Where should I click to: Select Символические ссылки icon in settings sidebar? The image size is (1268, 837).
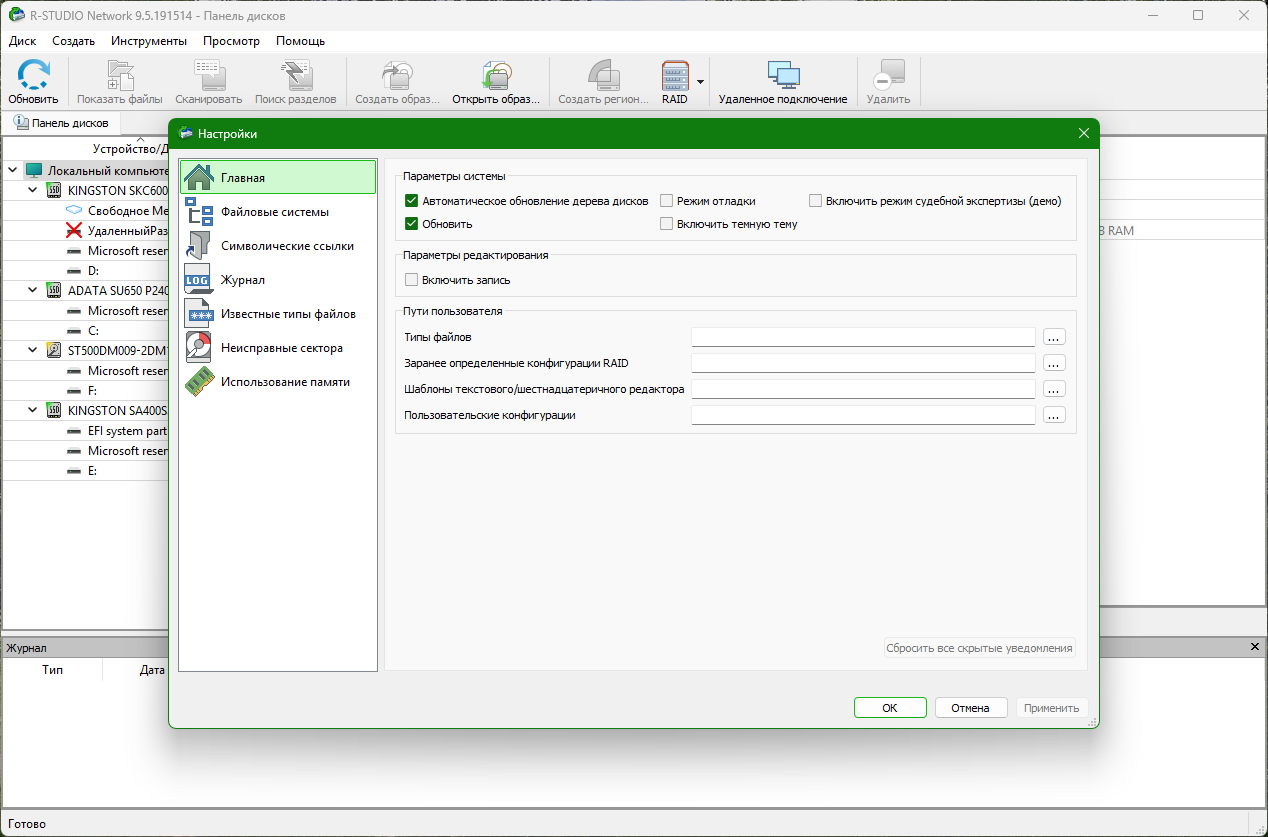pos(199,245)
